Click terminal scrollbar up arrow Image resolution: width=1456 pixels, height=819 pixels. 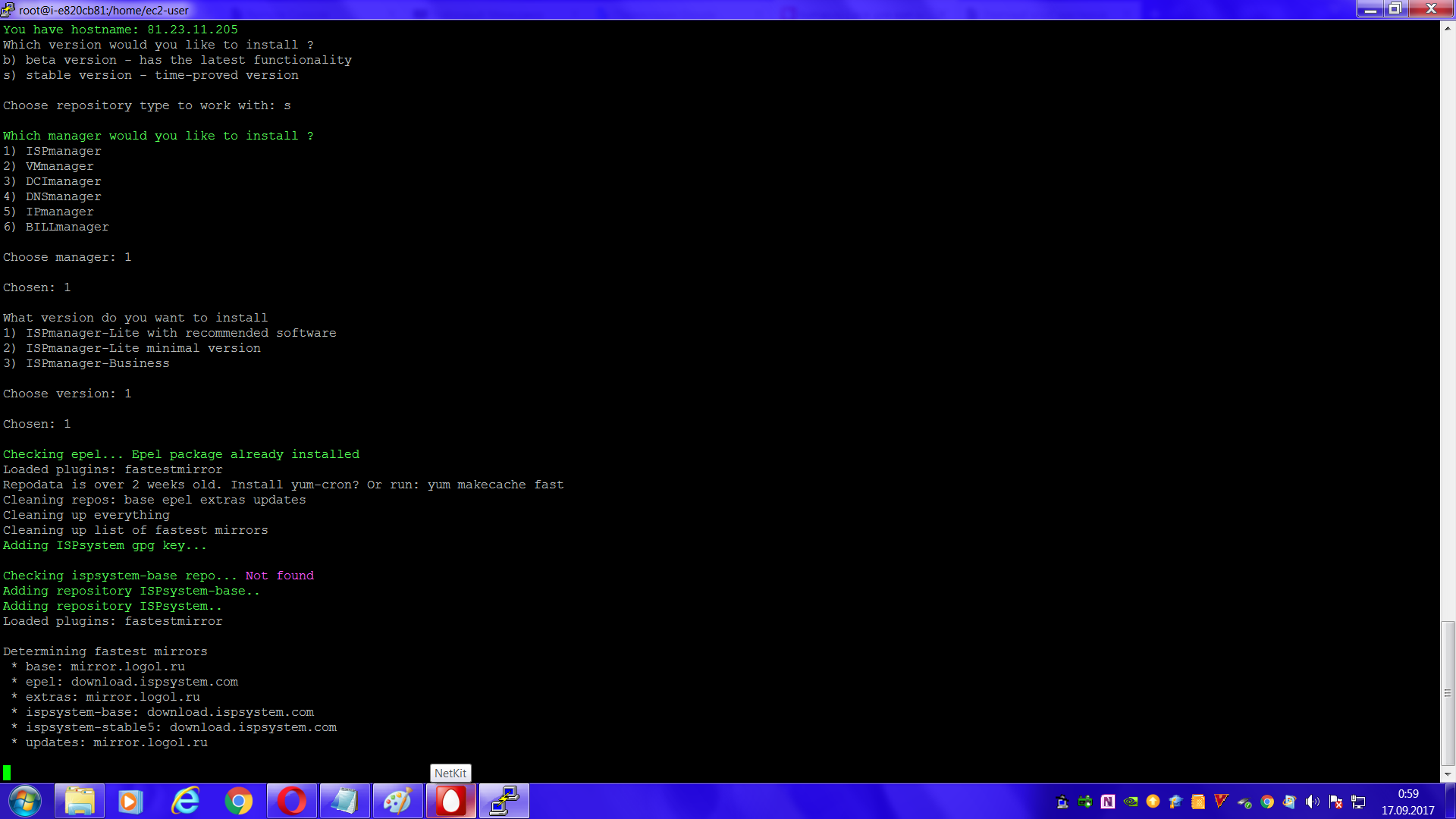[1447, 28]
